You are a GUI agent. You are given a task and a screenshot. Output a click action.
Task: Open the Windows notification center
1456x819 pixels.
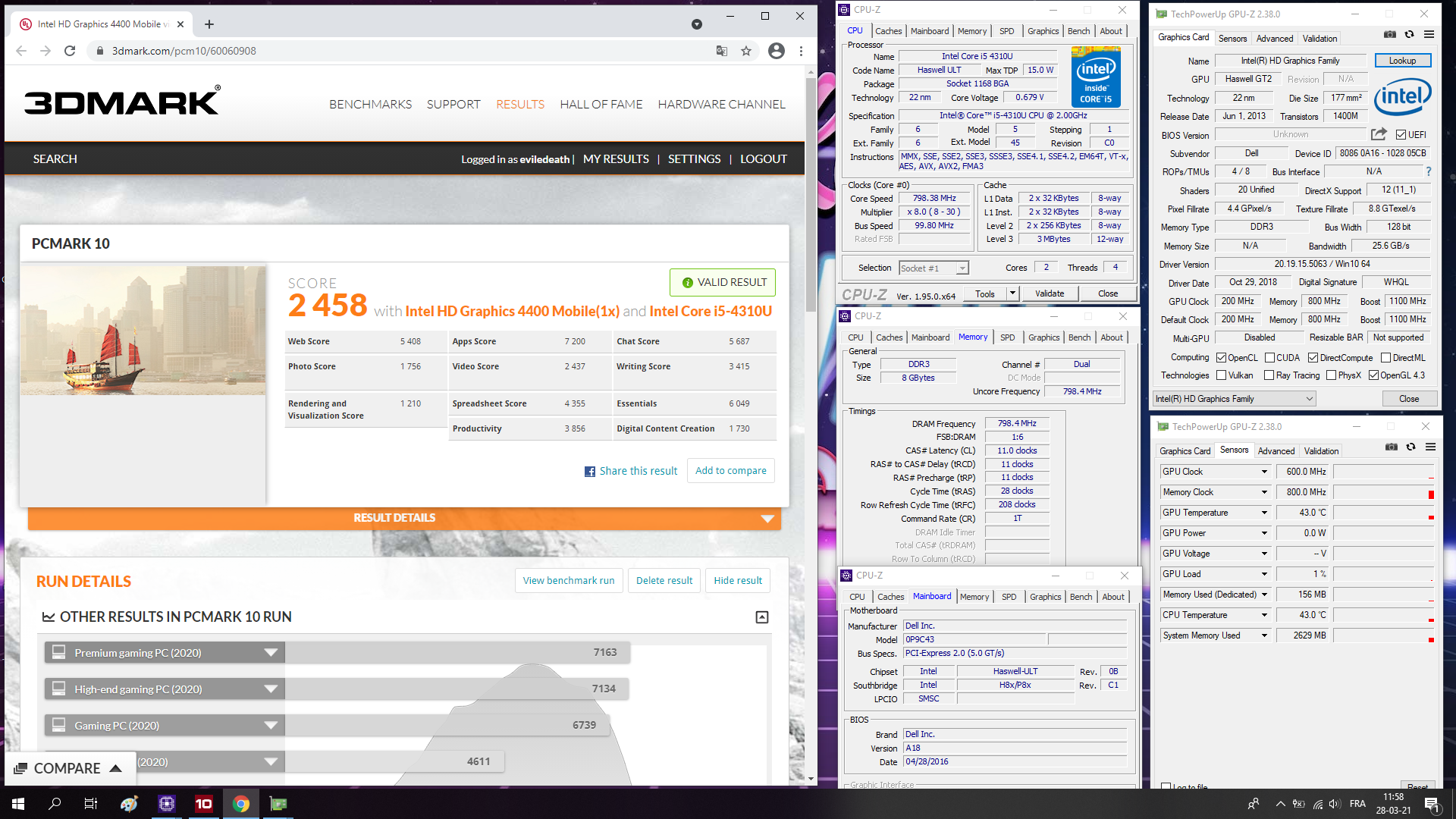(x=1431, y=804)
